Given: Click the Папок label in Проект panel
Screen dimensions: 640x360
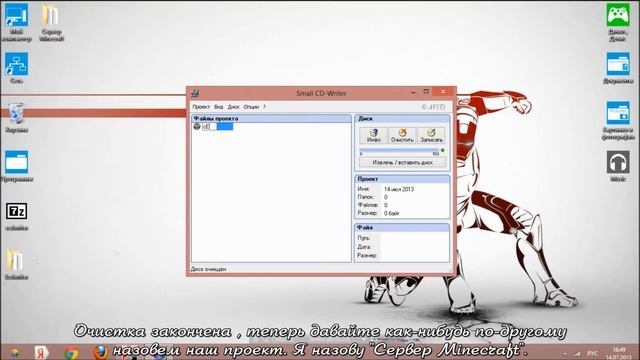Looking at the screenshot, I should point(365,197).
